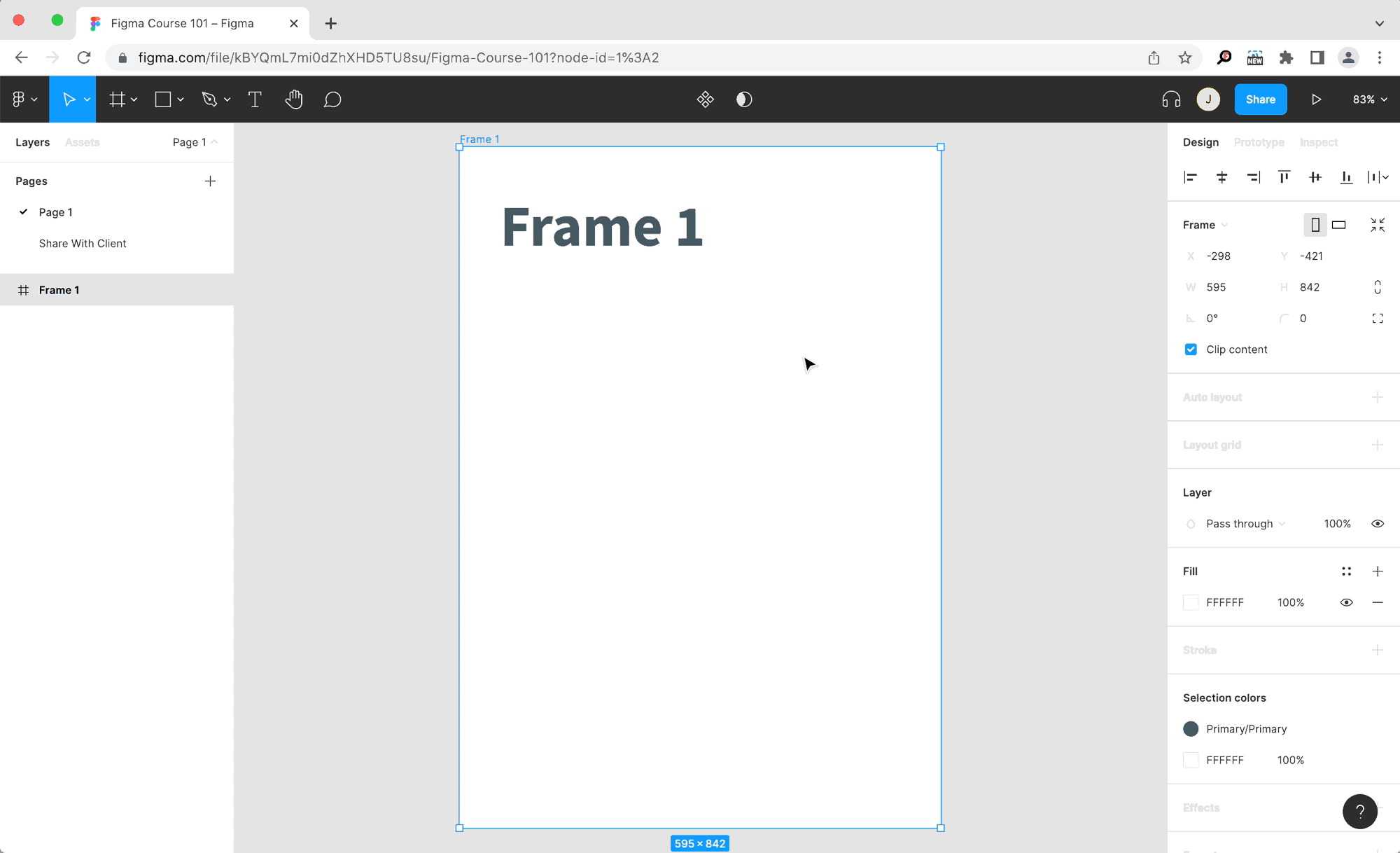This screenshot has width=1400, height=853.
Task: Align selection to the right
Action: point(1253,177)
